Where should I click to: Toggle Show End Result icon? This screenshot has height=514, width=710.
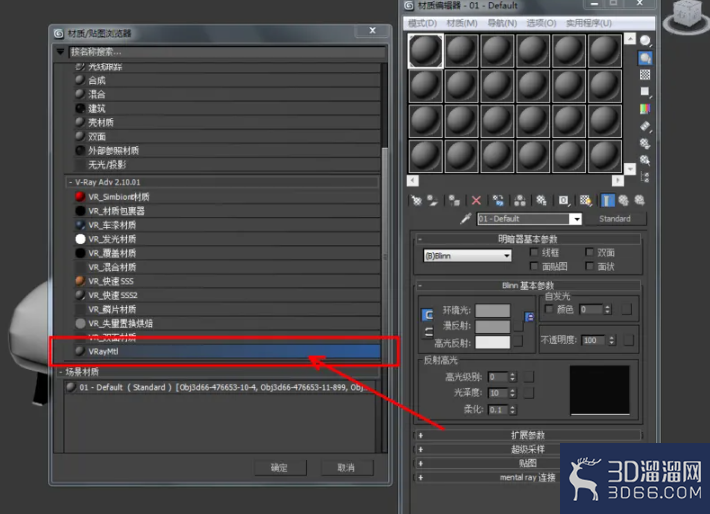(607, 201)
